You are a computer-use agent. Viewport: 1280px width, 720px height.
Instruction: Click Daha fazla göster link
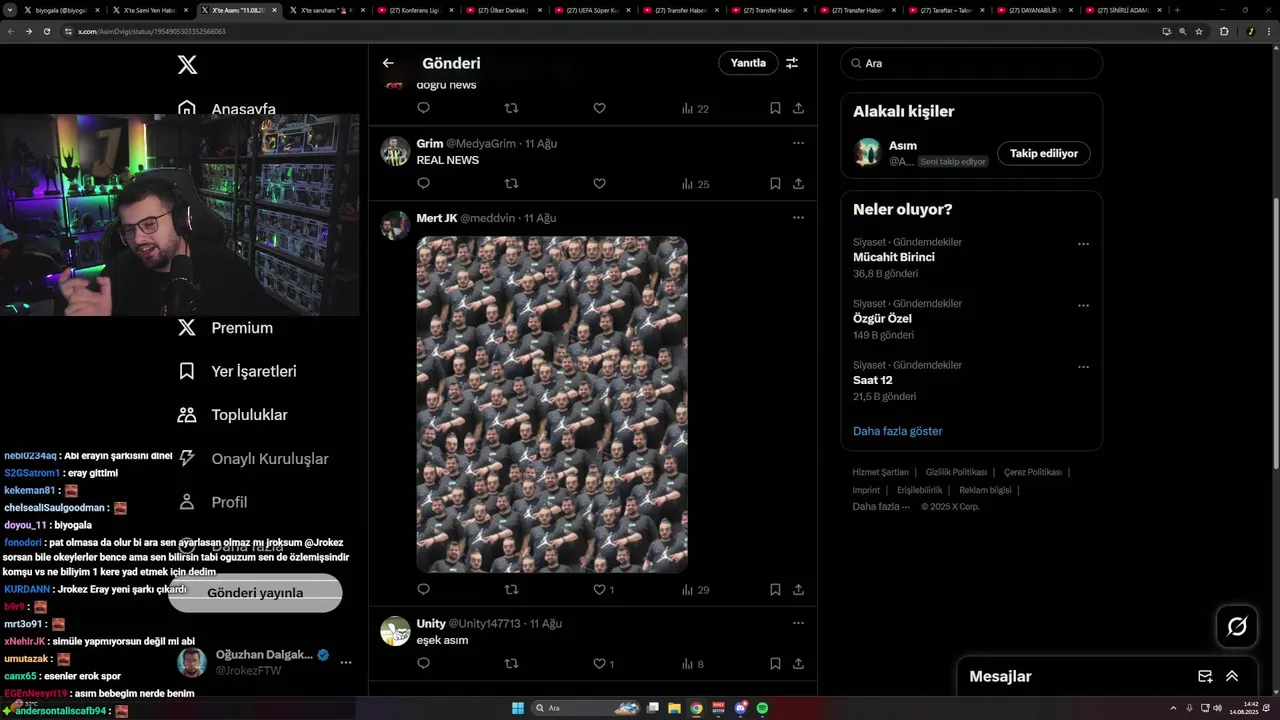[x=898, y=431]
